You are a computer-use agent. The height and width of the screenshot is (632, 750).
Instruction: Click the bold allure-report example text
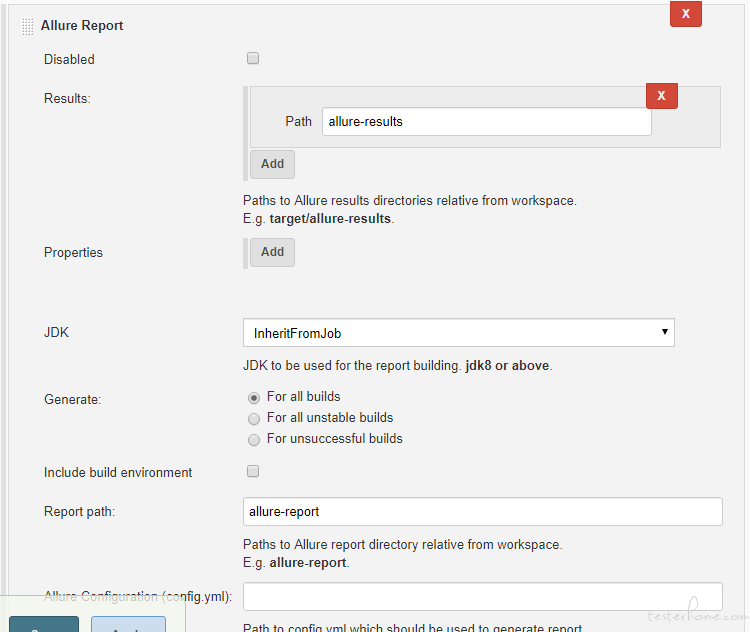tap(308, 563)
